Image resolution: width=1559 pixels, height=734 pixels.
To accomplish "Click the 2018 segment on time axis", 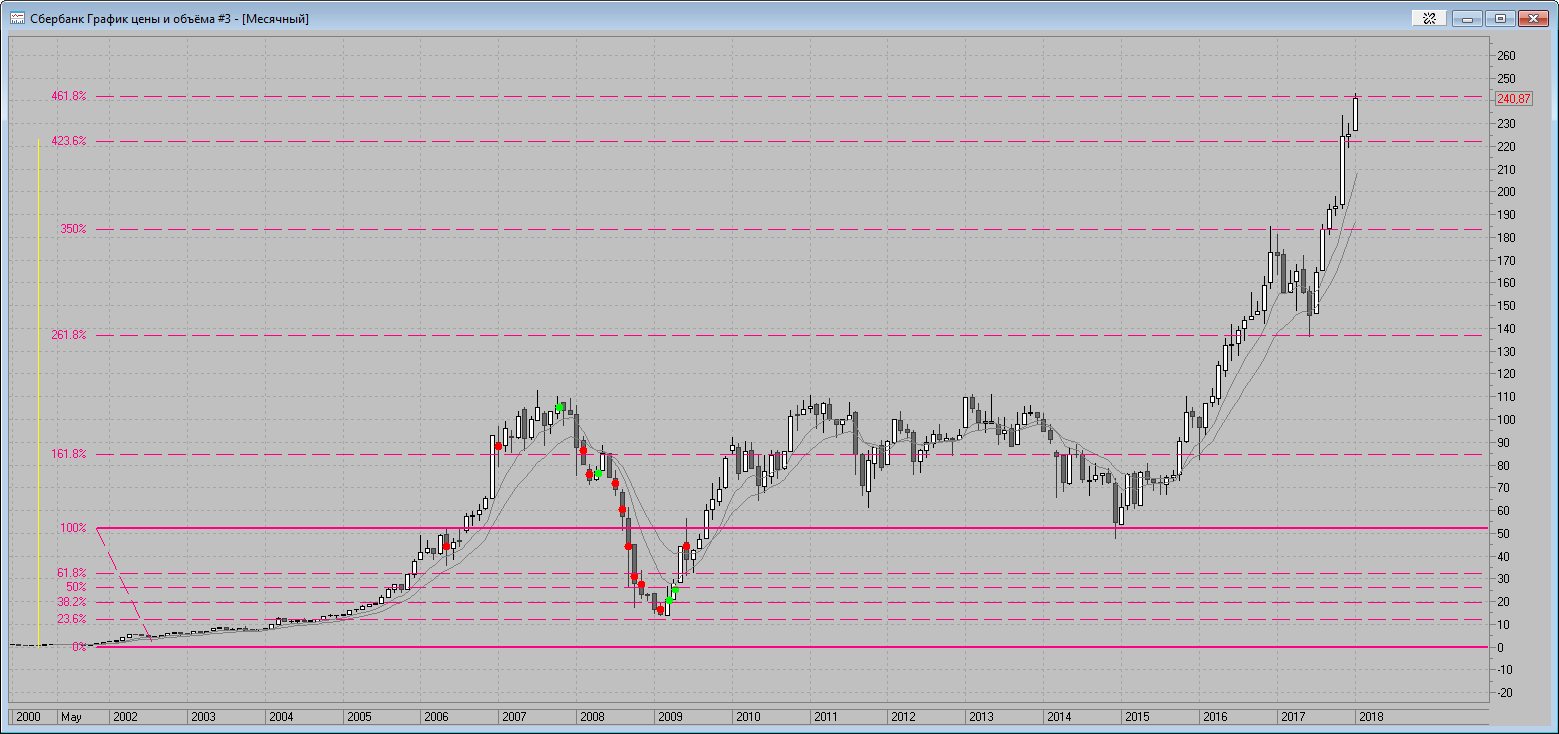I will [1422, 717].
